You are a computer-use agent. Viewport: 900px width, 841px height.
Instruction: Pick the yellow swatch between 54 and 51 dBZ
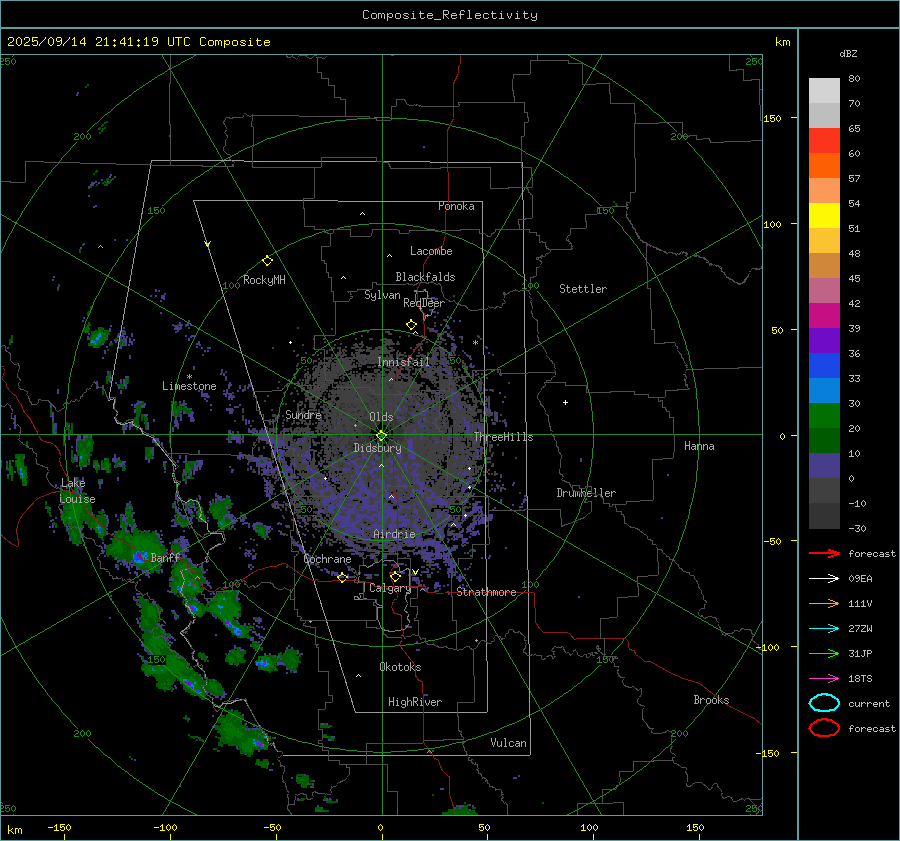[x=824, y=216]
